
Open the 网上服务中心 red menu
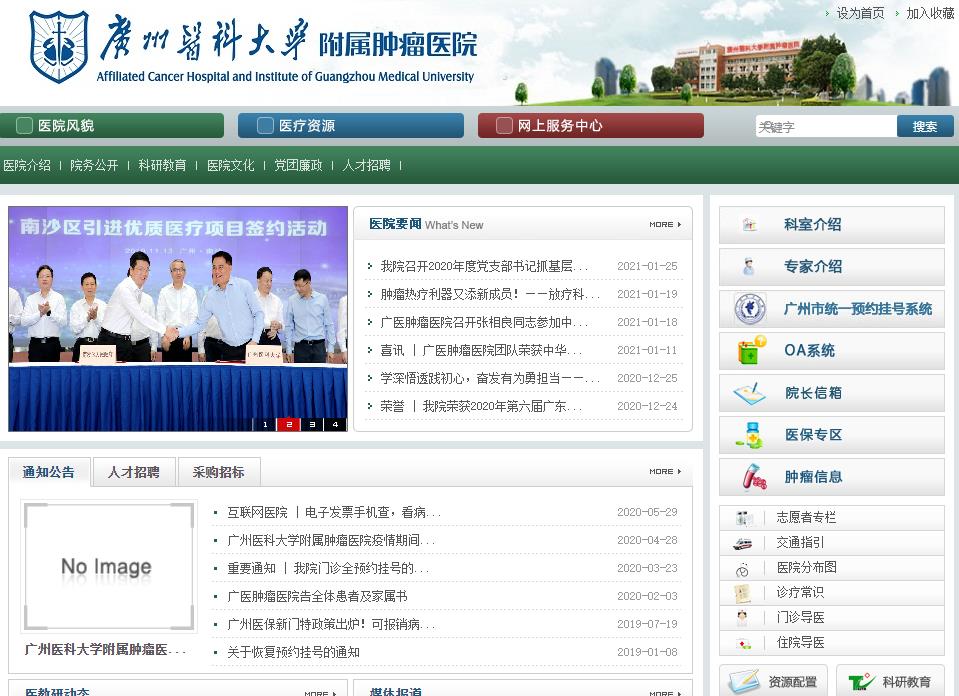[x=591, y=125]
